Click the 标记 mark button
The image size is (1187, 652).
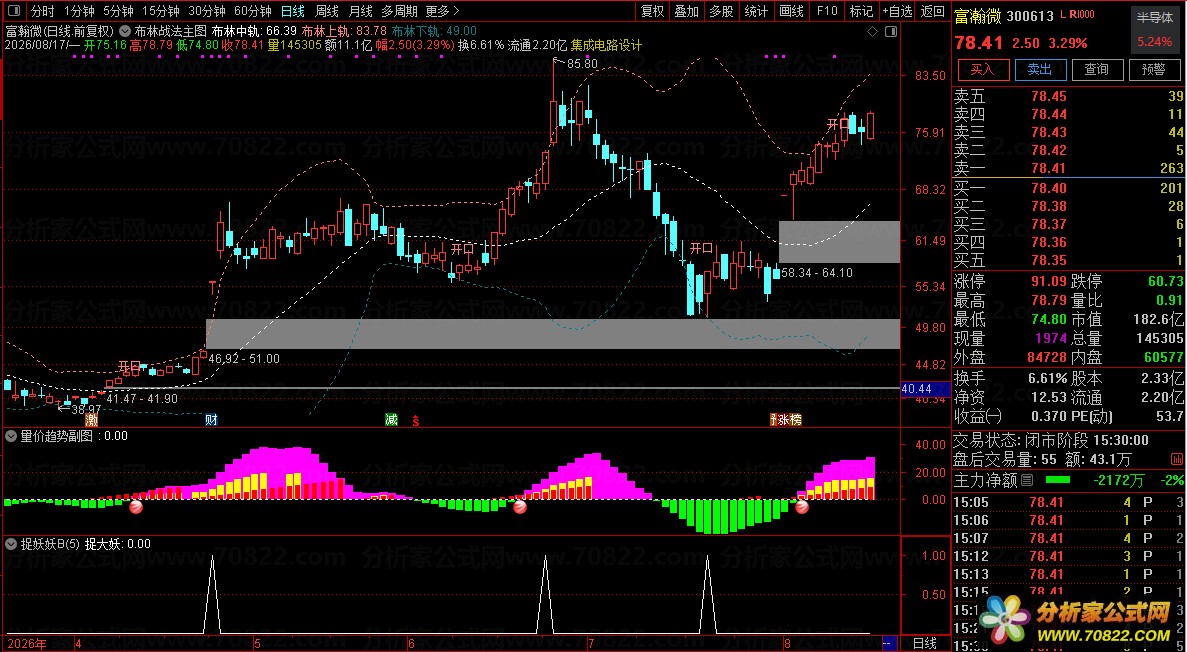tap(861, 11)
